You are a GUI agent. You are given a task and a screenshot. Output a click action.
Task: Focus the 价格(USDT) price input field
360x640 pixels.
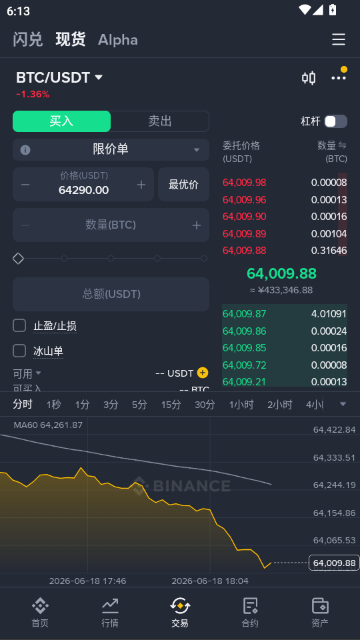coord(84,184)
